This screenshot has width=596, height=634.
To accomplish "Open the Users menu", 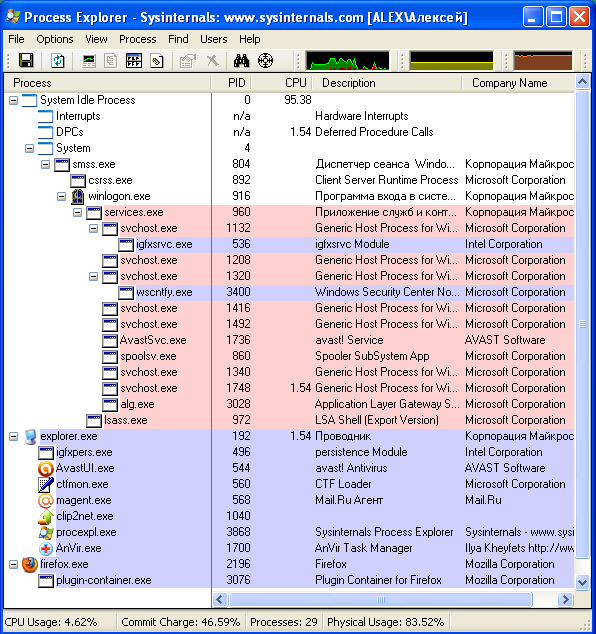I will (x=213, y=39).
